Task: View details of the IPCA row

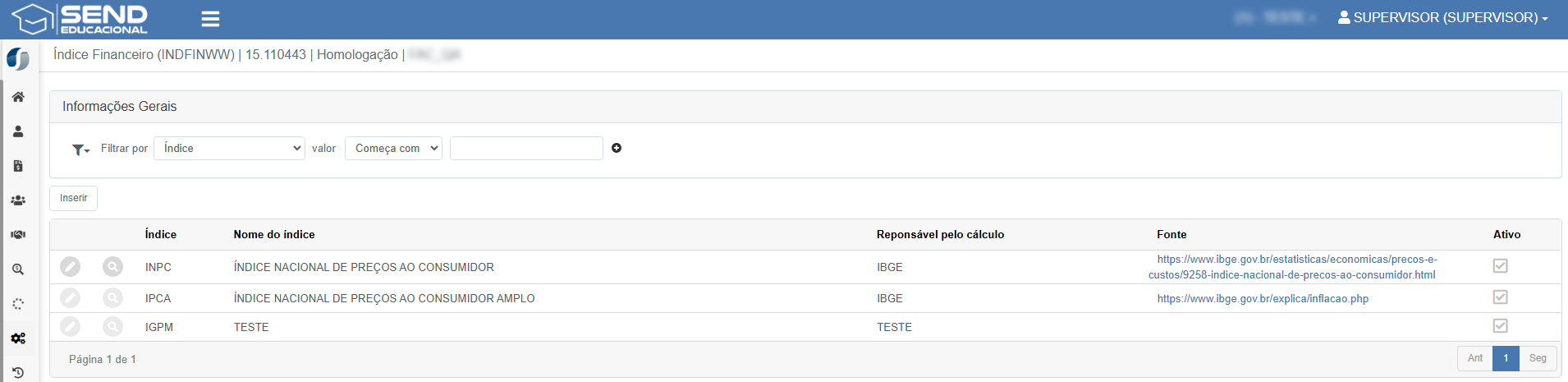Action: 112,297
